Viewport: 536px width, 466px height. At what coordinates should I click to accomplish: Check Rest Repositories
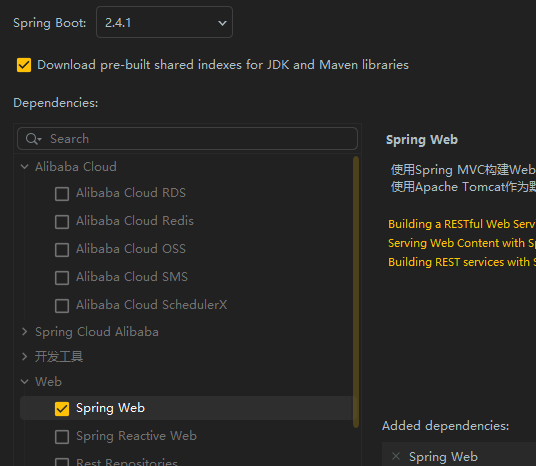point(62,462)
